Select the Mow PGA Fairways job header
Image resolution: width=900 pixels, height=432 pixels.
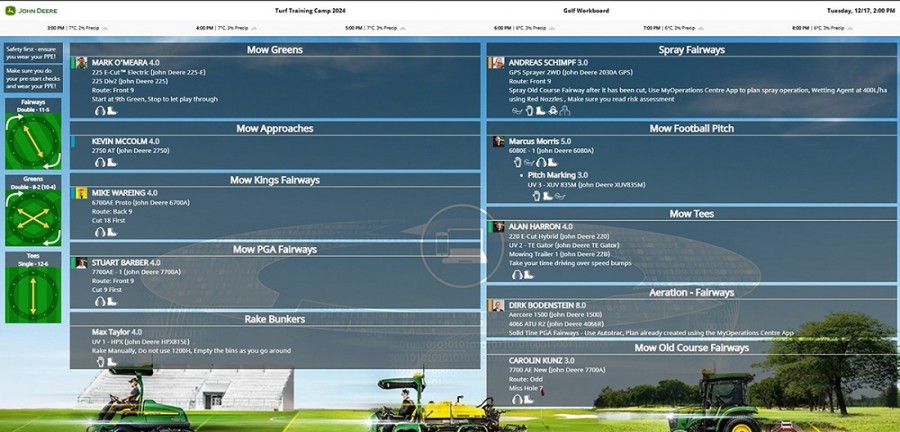tap(275, 250)
